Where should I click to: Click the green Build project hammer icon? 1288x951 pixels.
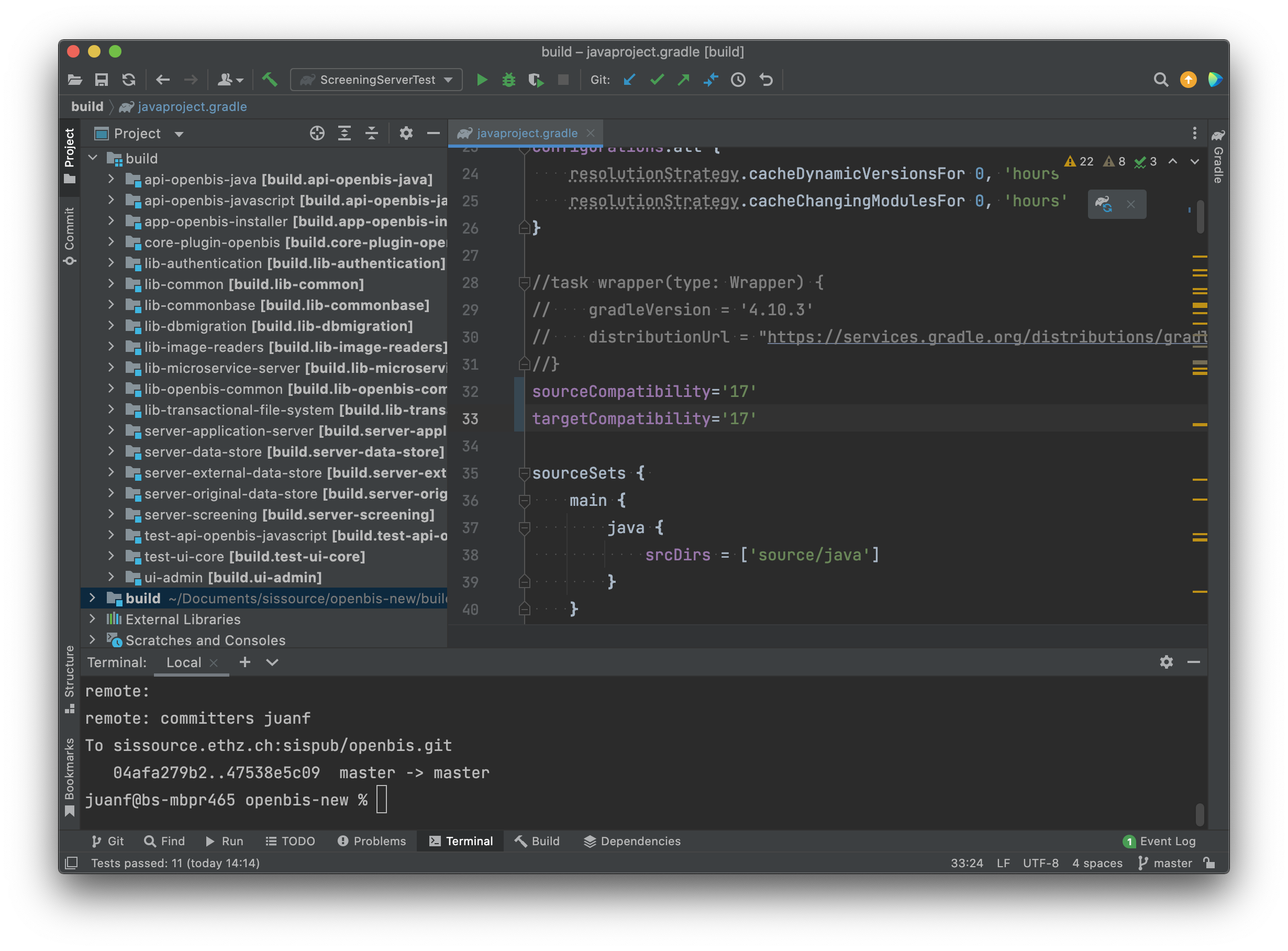pyautogui.click(x=270, y=80)
